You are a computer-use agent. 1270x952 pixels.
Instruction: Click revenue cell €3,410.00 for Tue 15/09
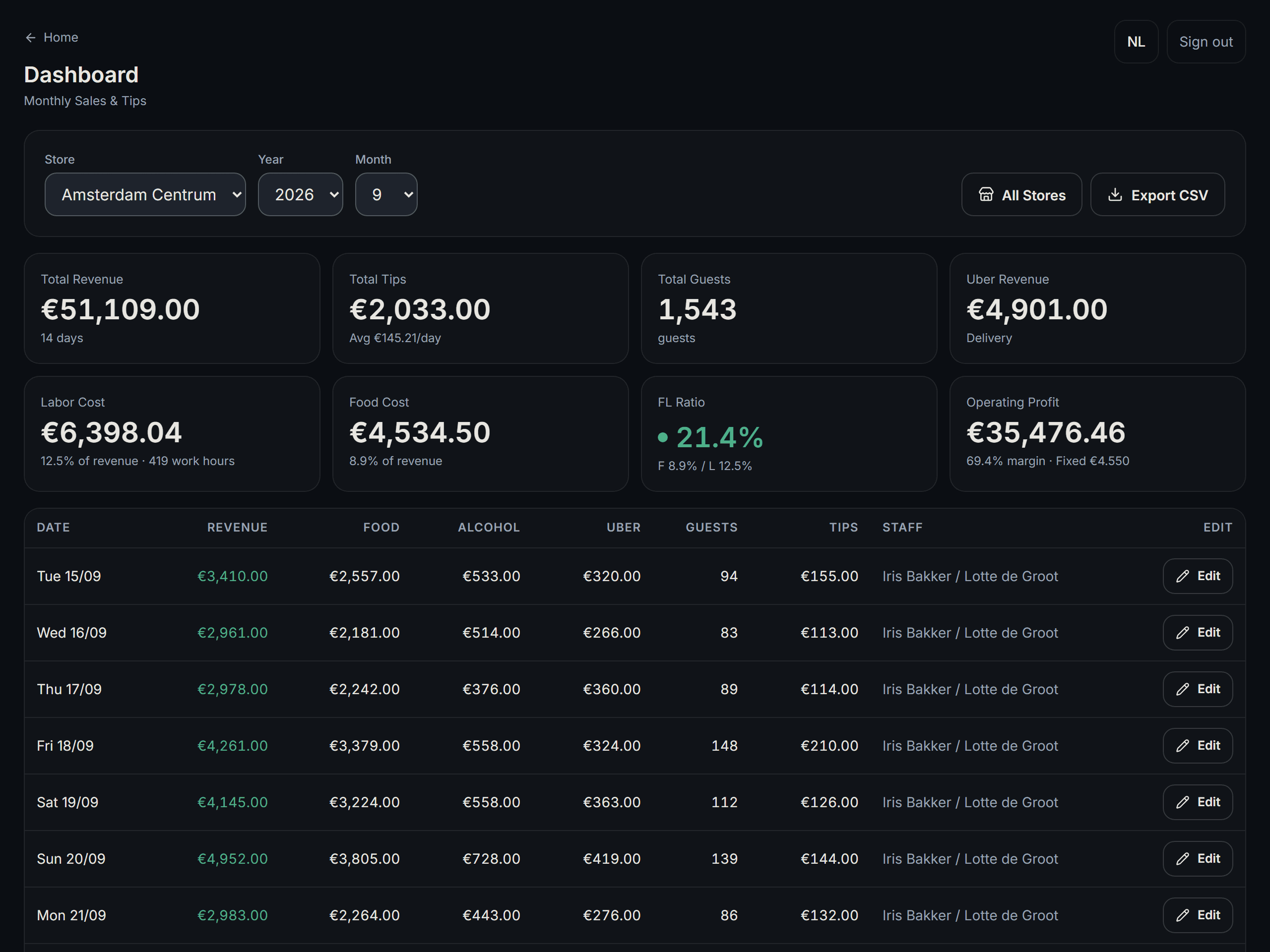click(x=233, y=576)
